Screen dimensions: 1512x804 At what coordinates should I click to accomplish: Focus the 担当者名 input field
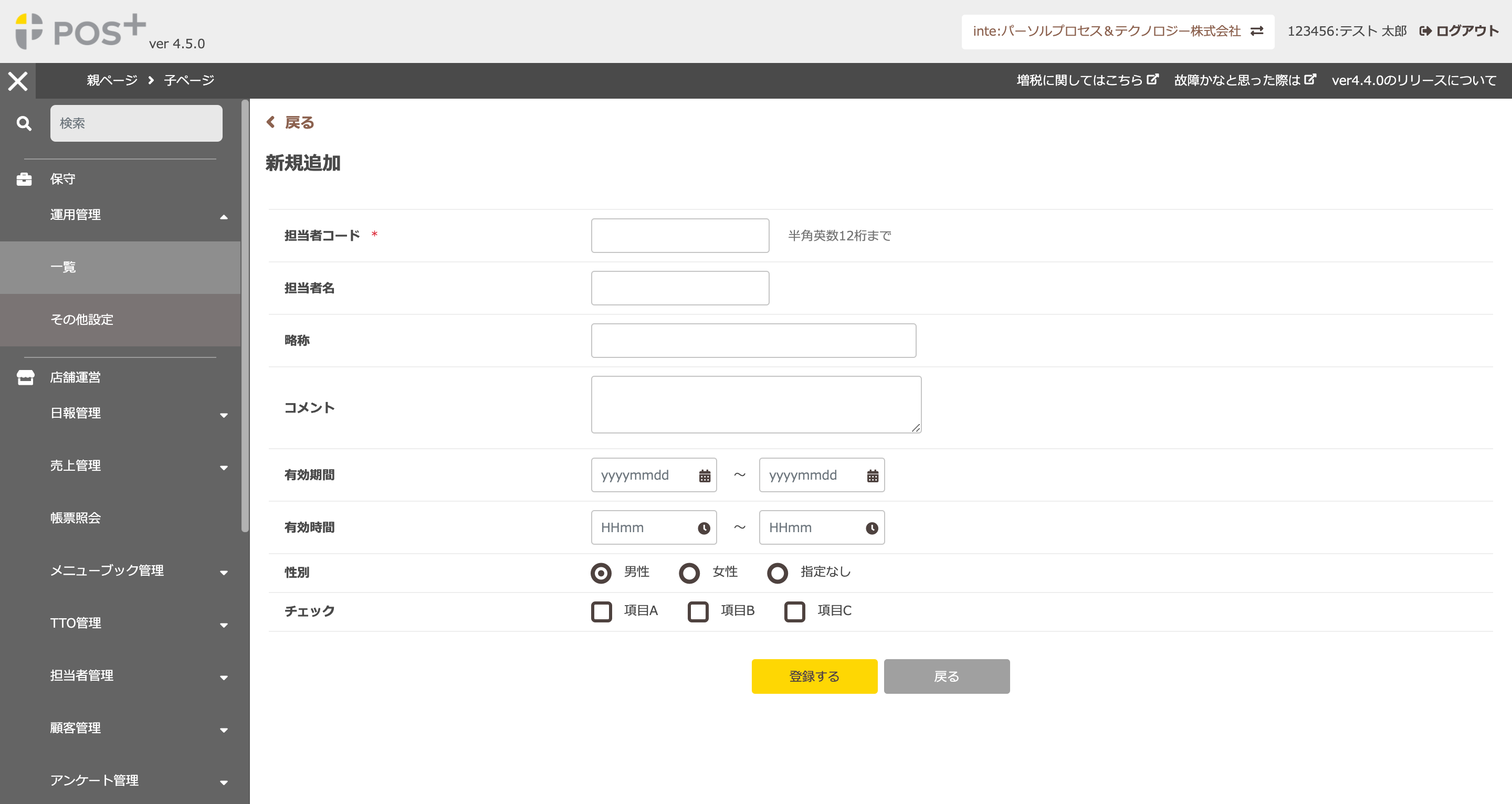680,288
